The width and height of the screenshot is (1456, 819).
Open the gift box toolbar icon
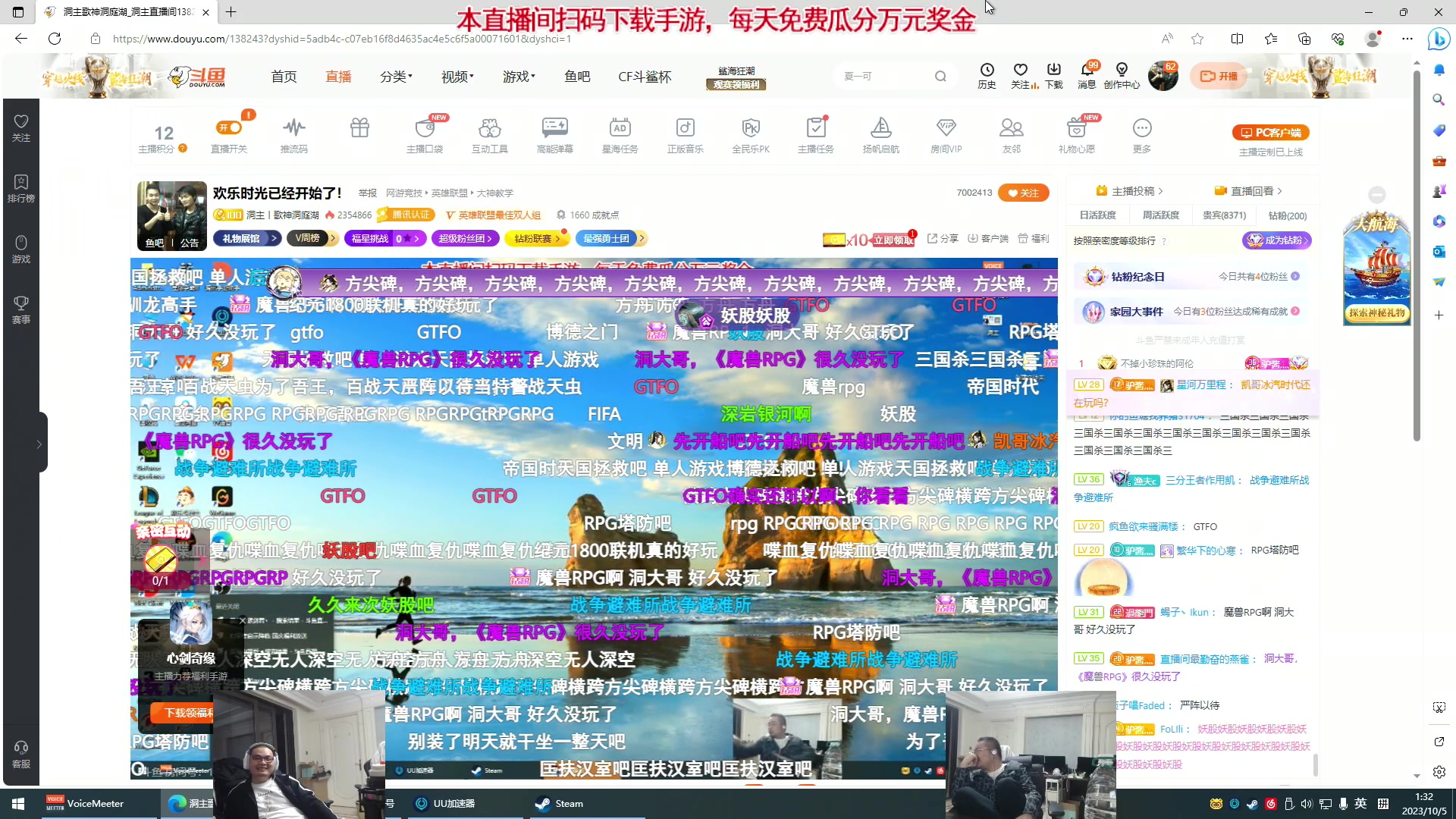[x=359, y=127]
